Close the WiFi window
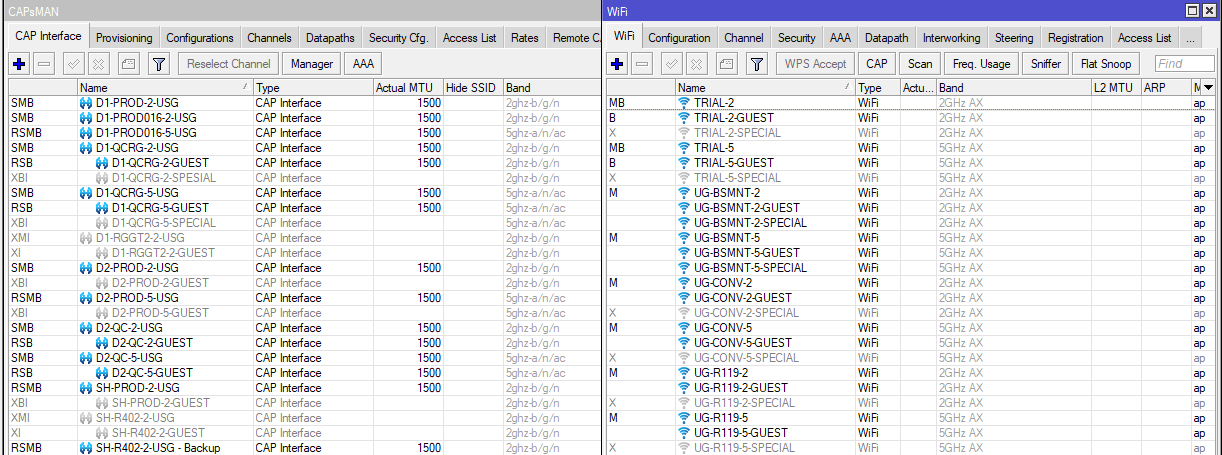The height and width of the screenshot is (455, 1222). (x=1209, y=10)
